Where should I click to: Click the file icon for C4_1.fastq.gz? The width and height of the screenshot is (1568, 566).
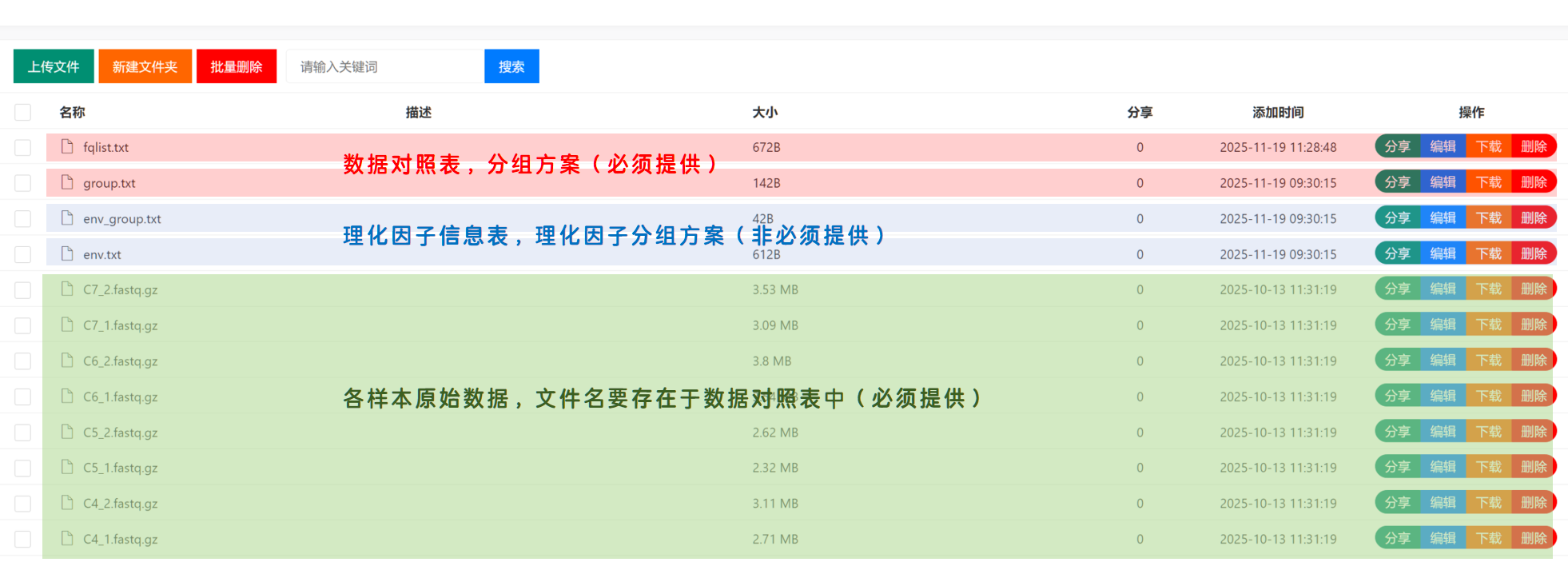point(68,539)
